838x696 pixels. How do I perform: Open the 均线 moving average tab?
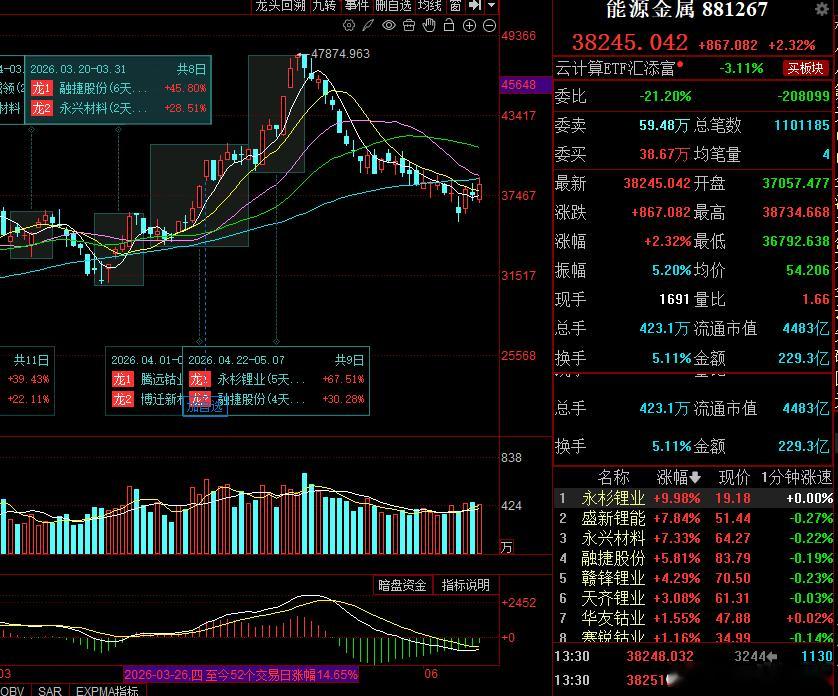(430, 5)
